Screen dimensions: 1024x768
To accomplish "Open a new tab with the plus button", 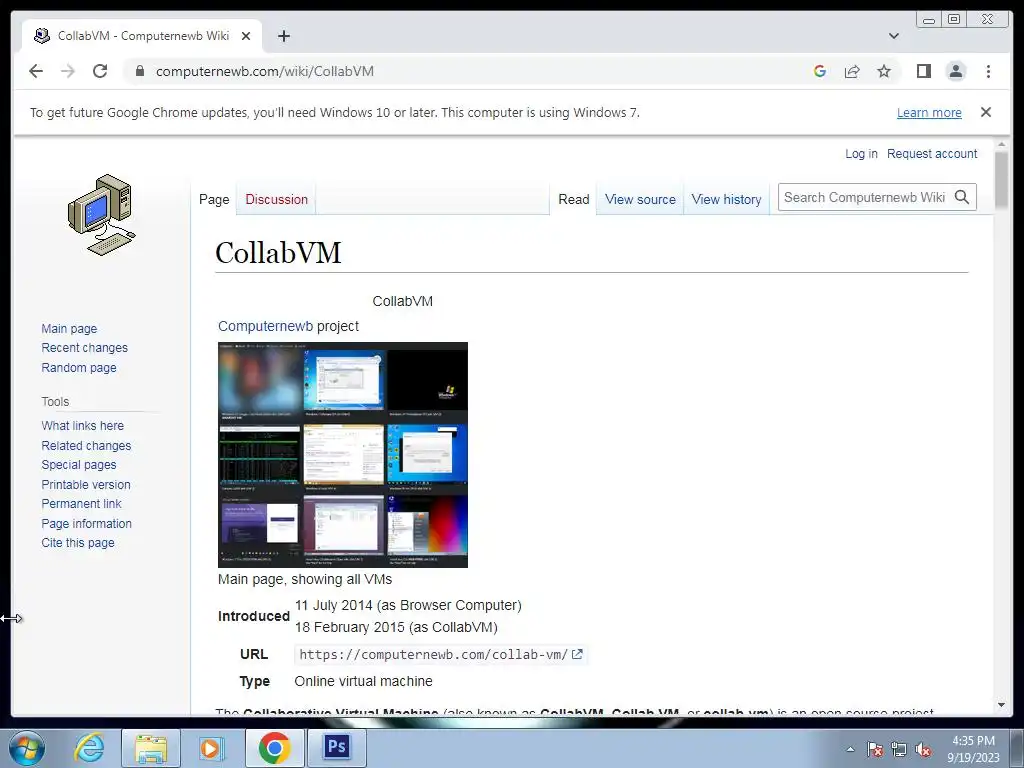I will point(283,36).
